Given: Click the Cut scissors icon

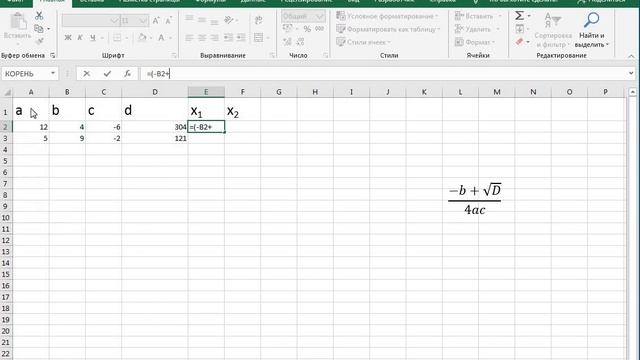Looking at the screenshot, I should click(39, 16).
